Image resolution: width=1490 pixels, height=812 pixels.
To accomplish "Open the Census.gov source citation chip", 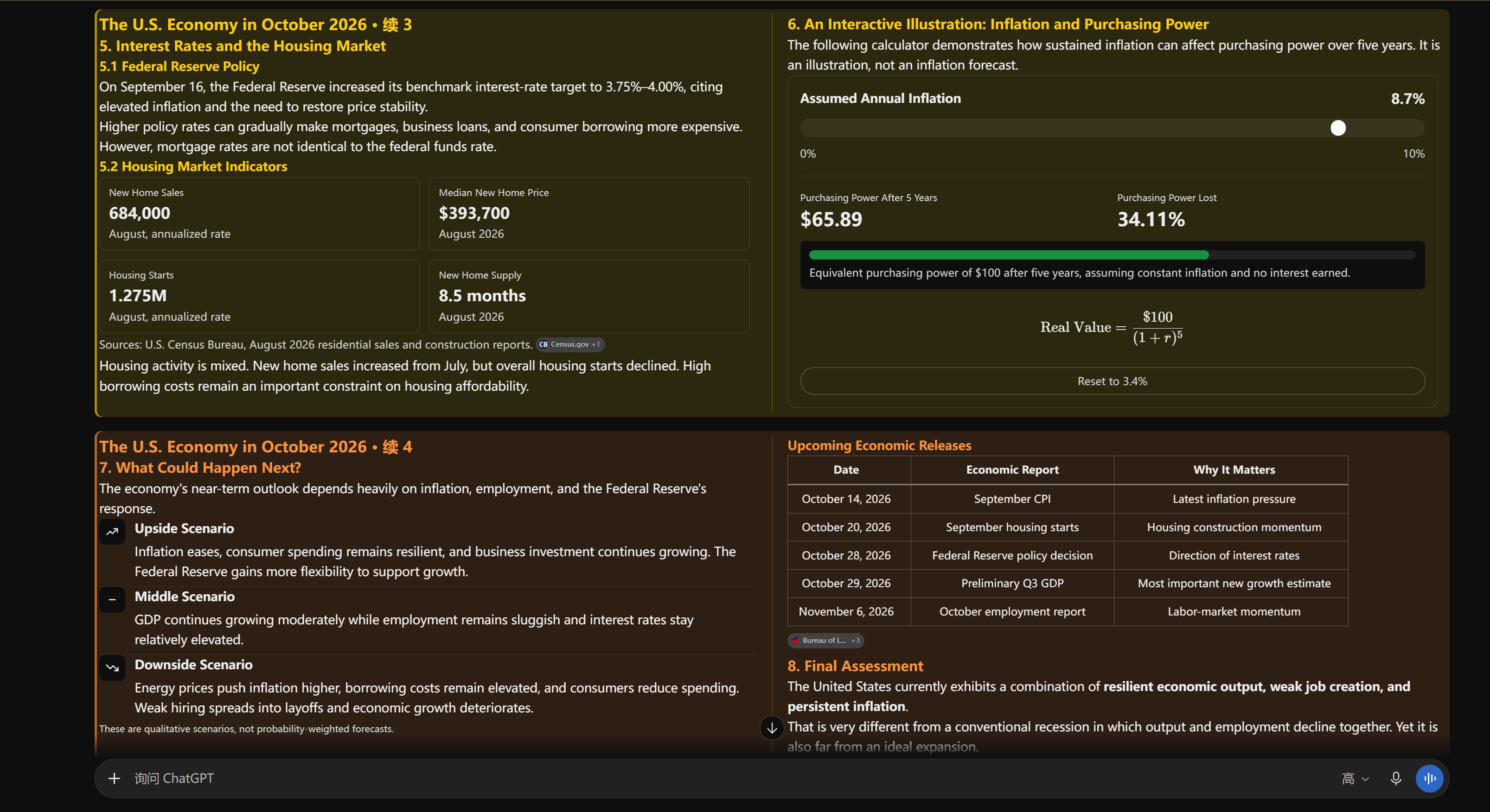I will coord(570,344).
